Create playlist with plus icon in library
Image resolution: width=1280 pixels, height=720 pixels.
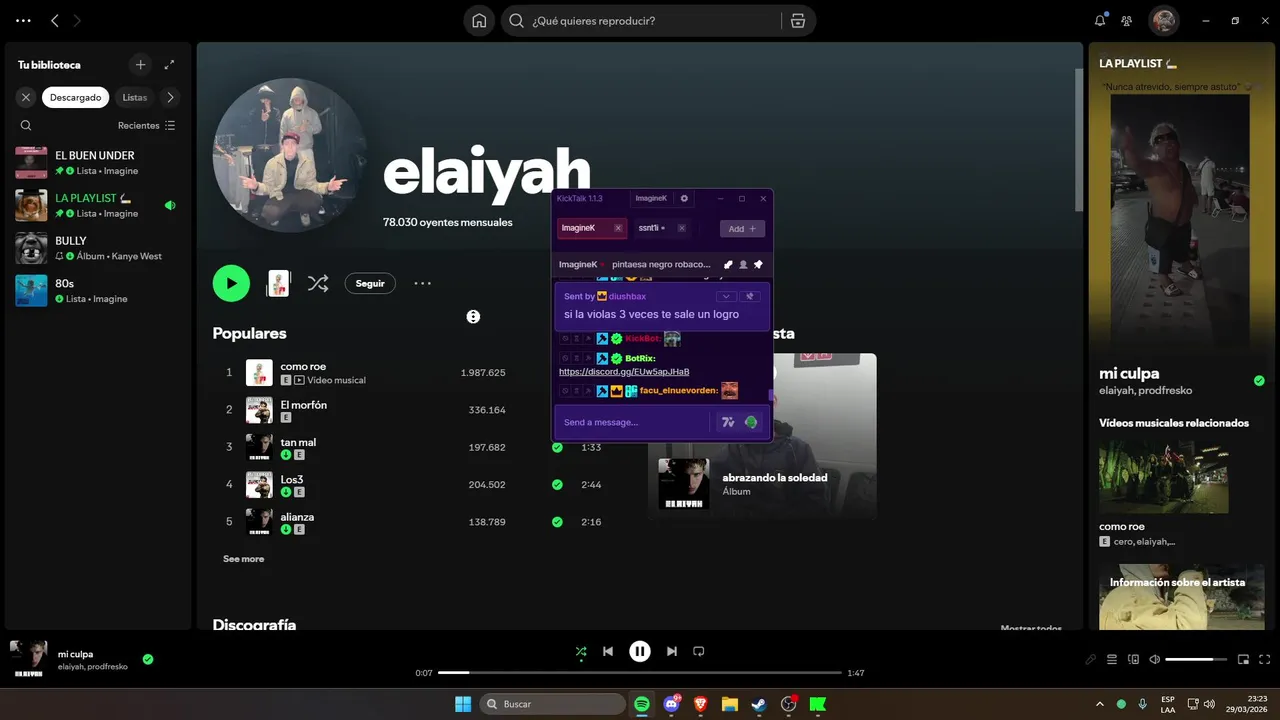click(x=140, y=64)
